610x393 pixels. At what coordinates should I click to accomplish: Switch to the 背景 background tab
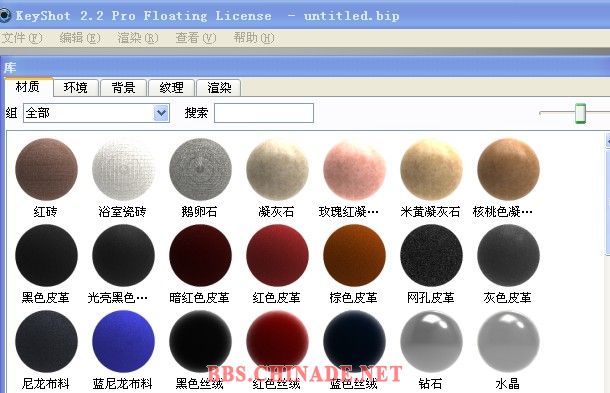pos(123,88)
